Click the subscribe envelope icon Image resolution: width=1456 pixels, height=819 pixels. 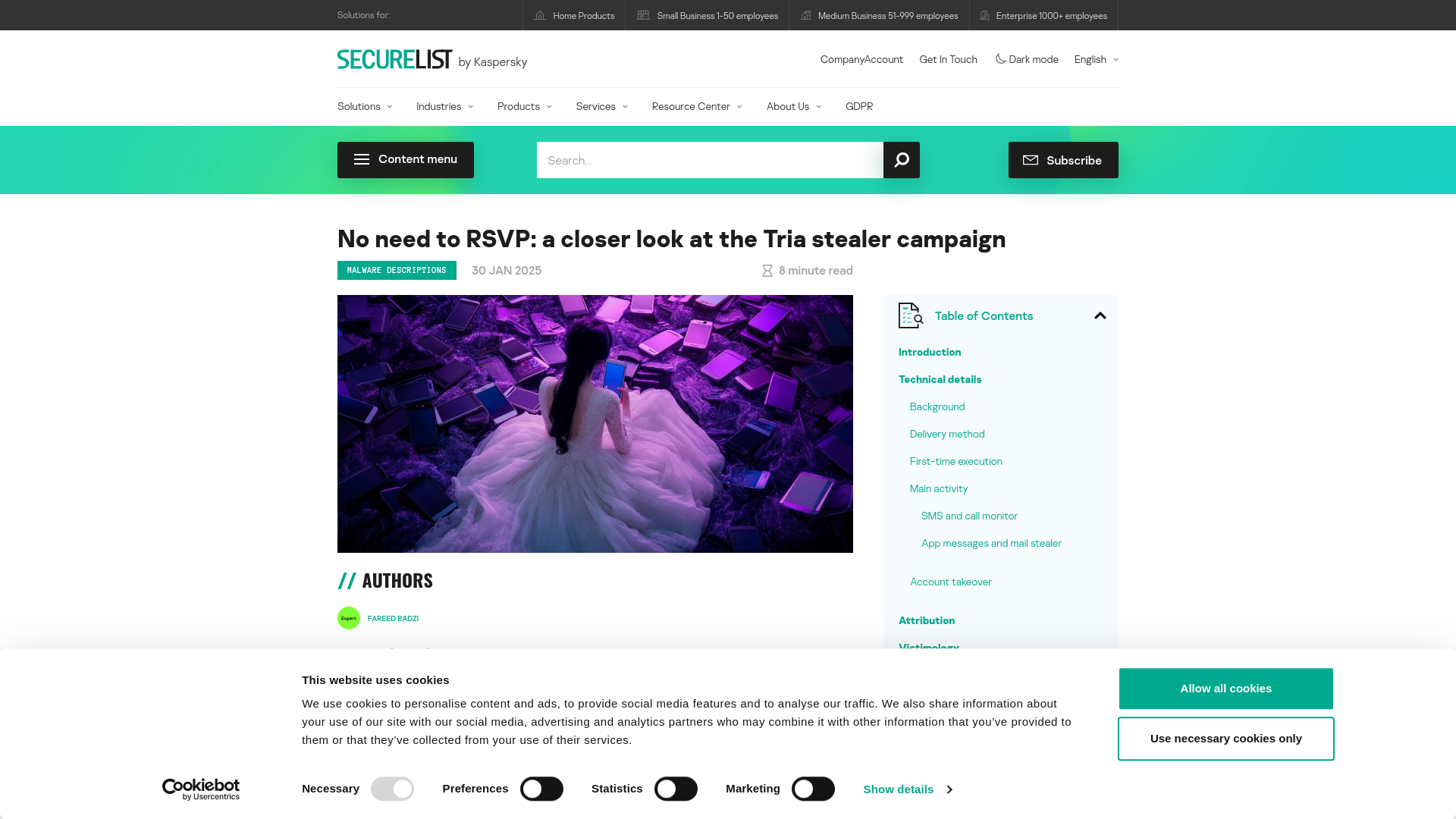(x=1030, y=159)
